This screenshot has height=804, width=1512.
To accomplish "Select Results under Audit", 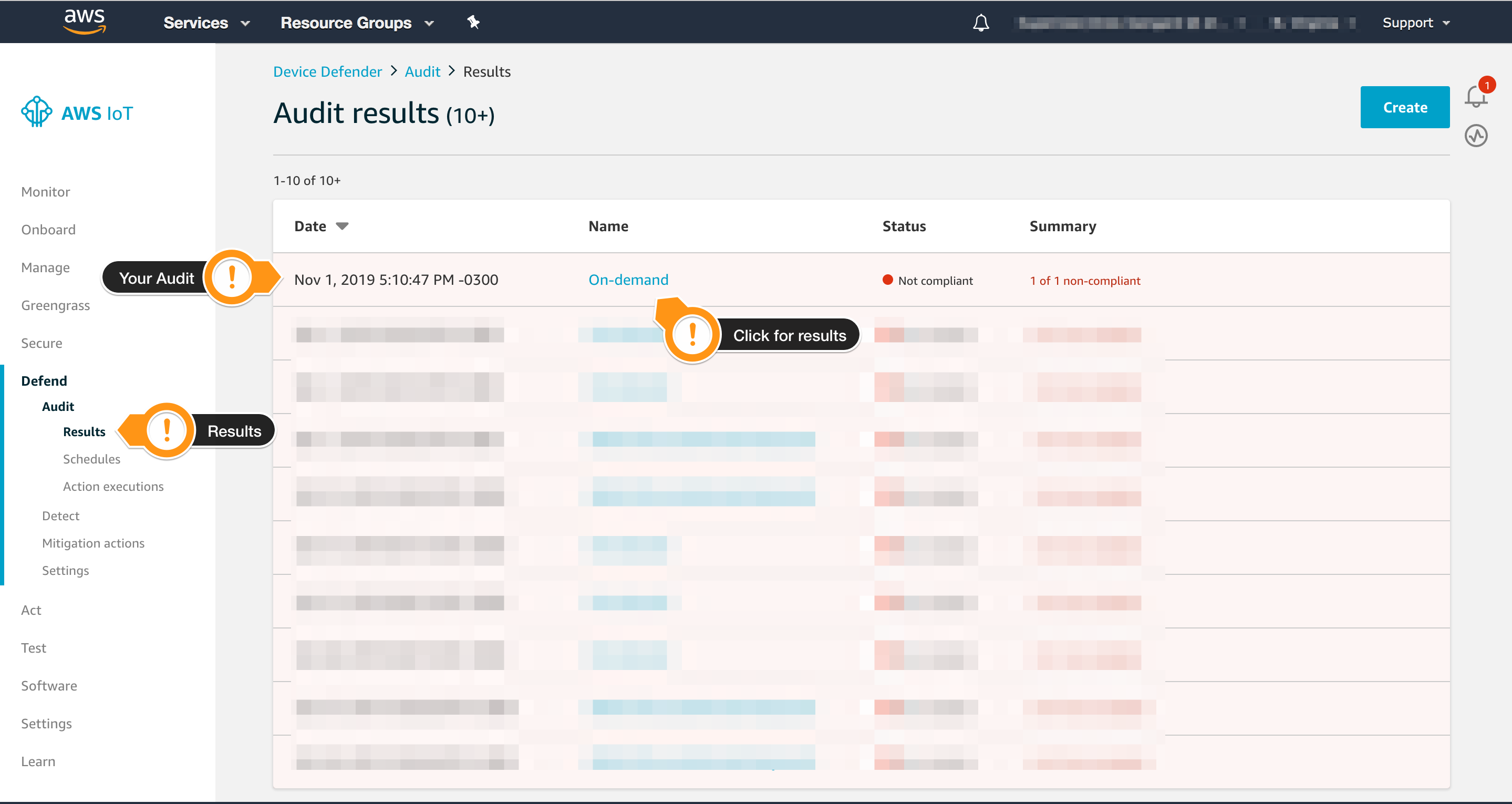I will click(x=84, y=431).
